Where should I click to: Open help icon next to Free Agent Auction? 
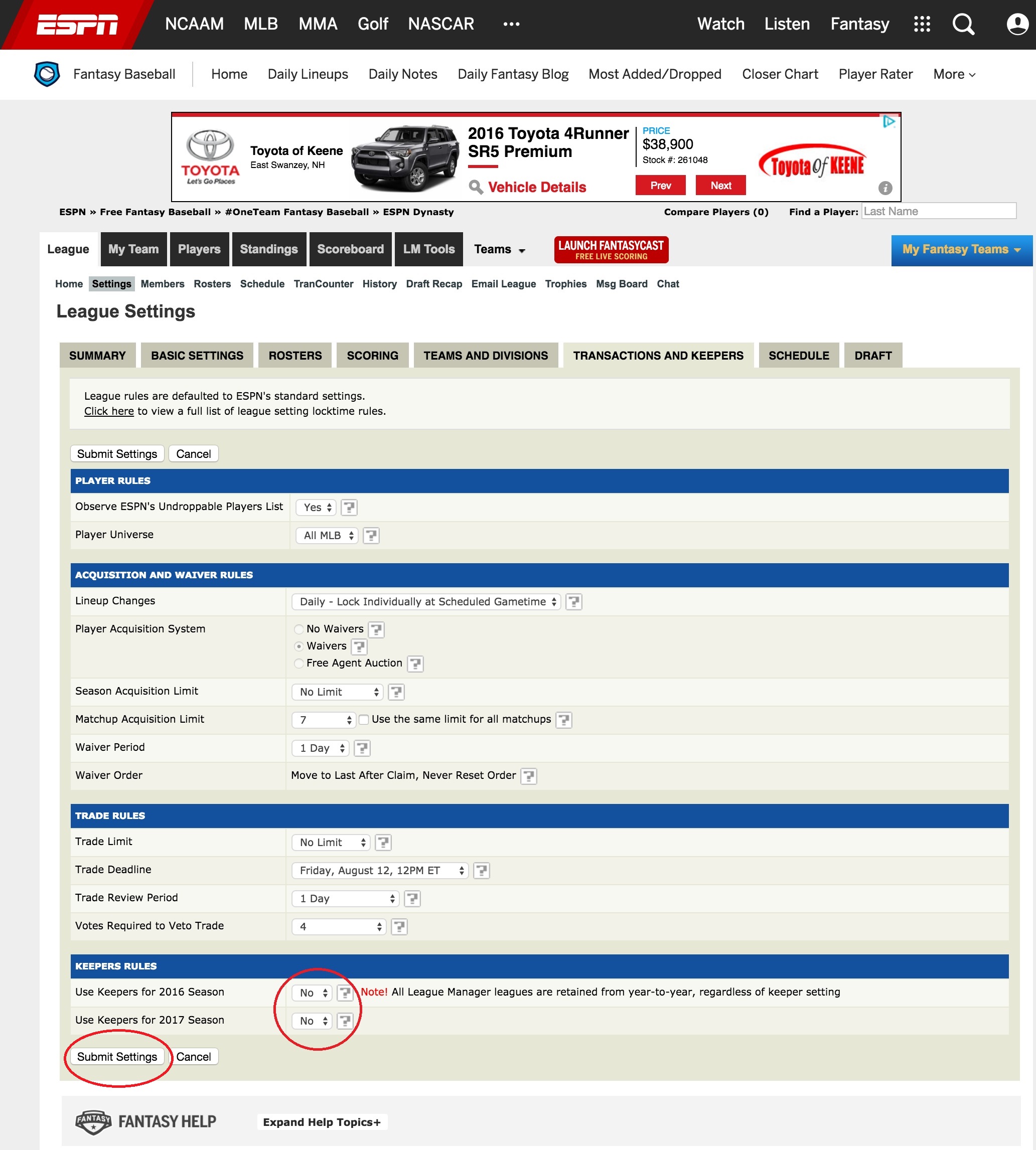[415, 664]
